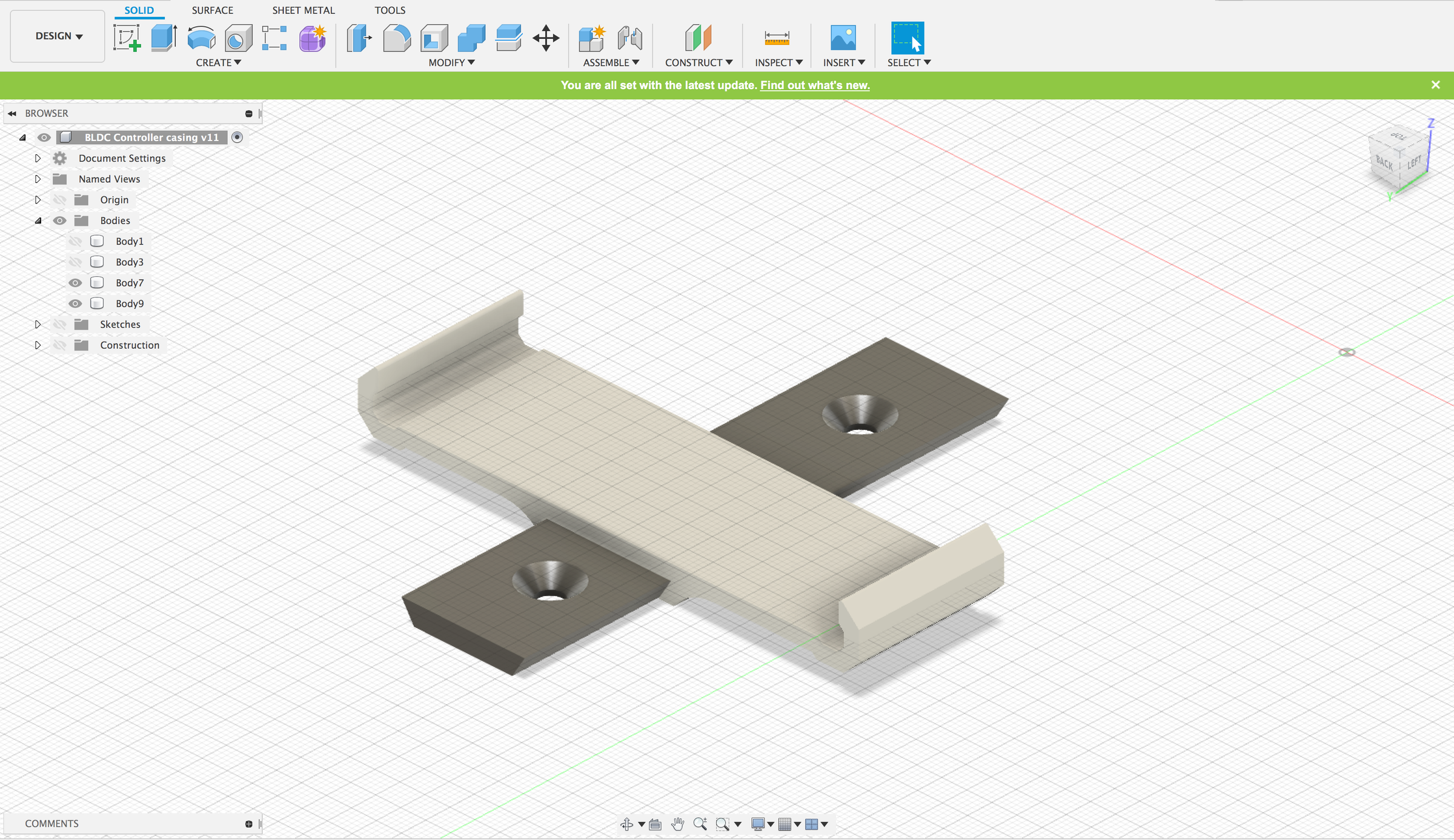Select the Shell tool icon
The image size is (1454, 840).
pos(434,38)
